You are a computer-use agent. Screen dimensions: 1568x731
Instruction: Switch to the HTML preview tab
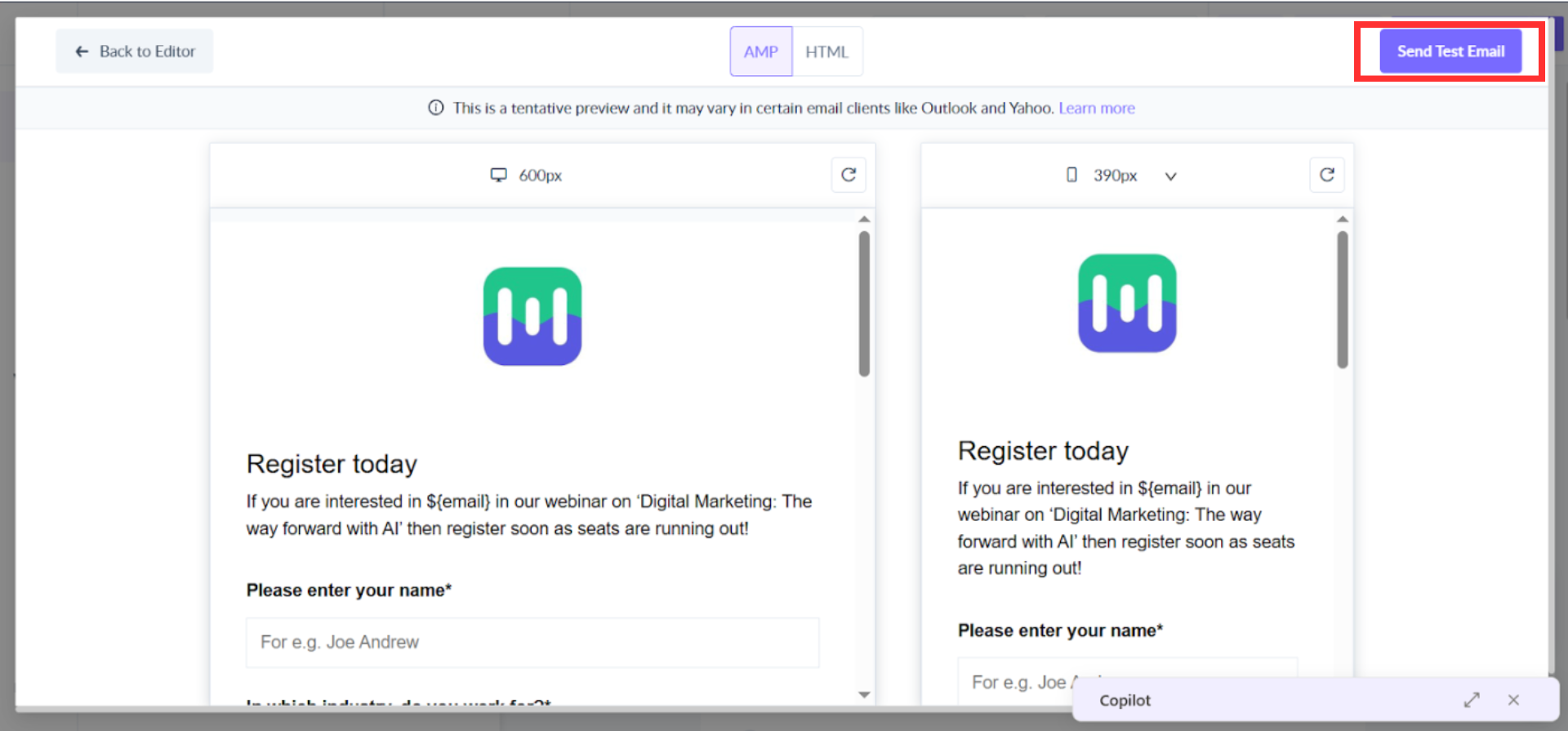pyautogui.click(x=826, y=51)
